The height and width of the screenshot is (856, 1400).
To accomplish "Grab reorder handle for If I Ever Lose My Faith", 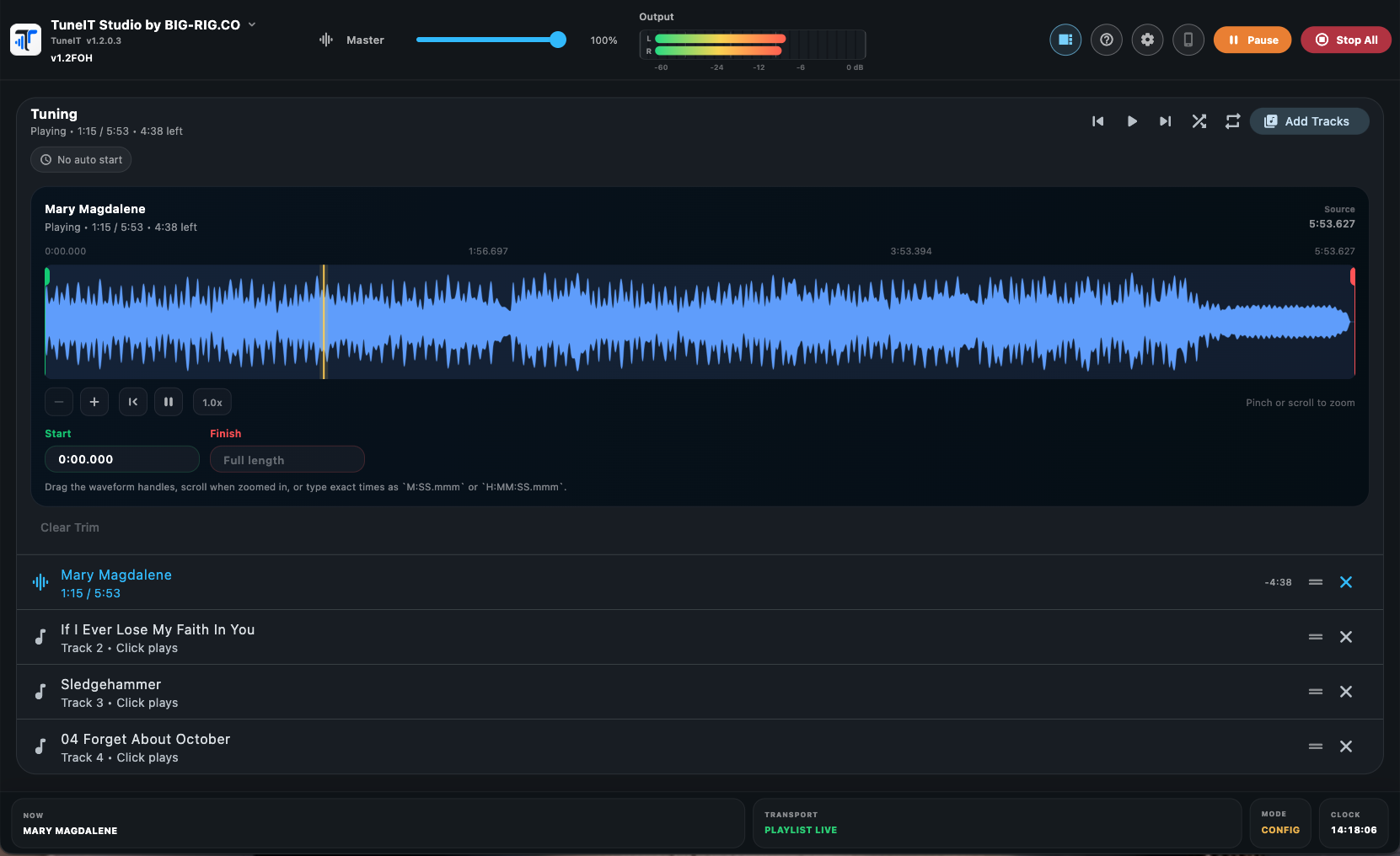I will pyautogui.click(x=1316, y=637).
